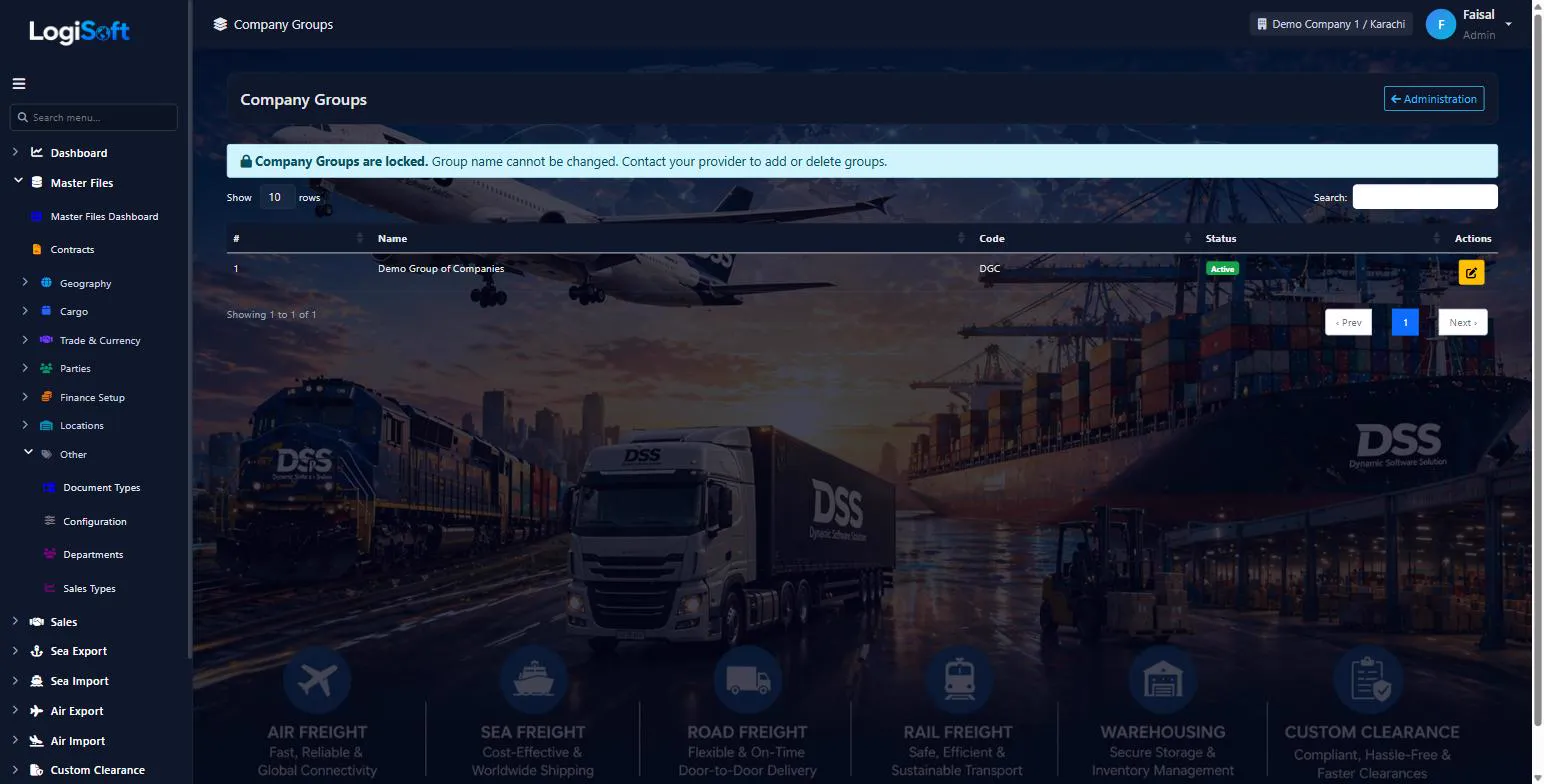
Task: Expand the Finance Setup chevron
Action: pos(25,396)
